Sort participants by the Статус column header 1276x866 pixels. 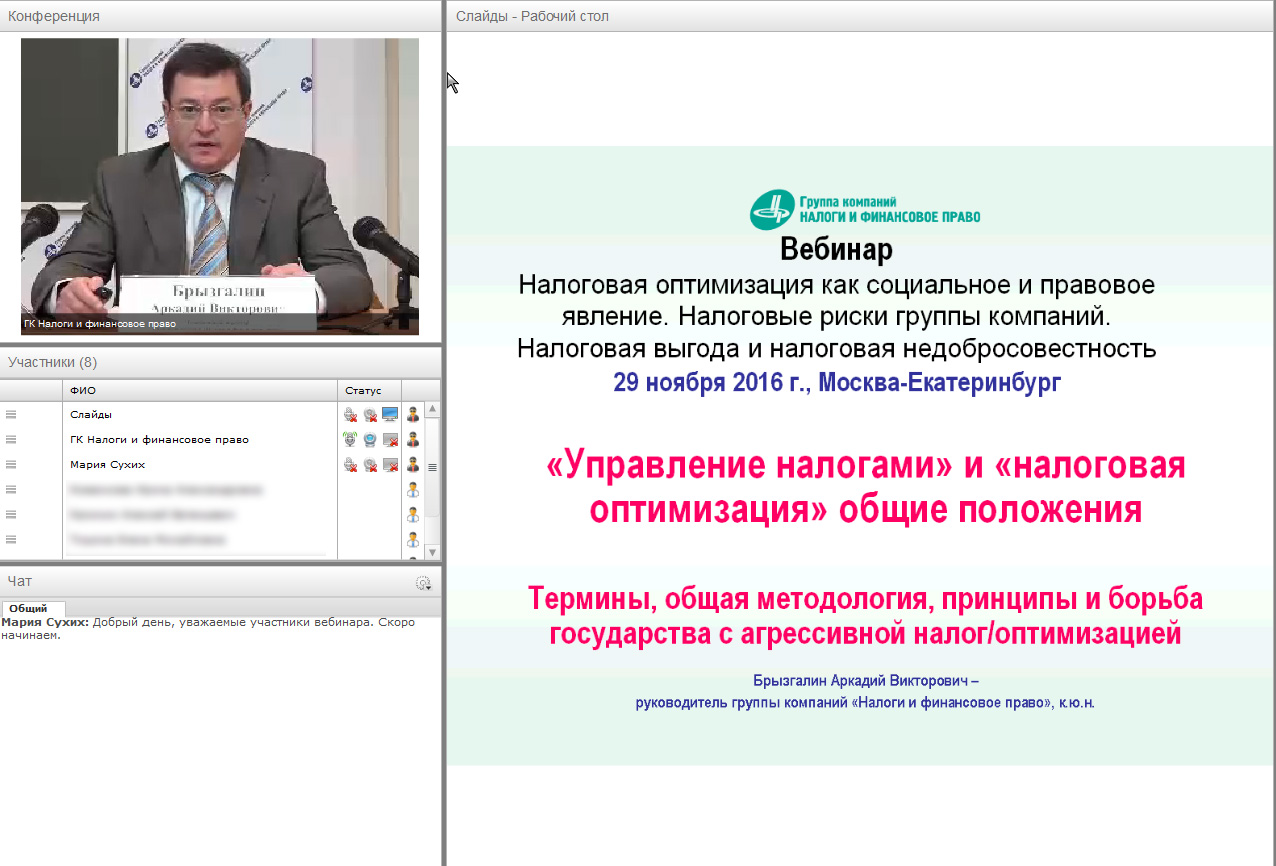point(364,390)
